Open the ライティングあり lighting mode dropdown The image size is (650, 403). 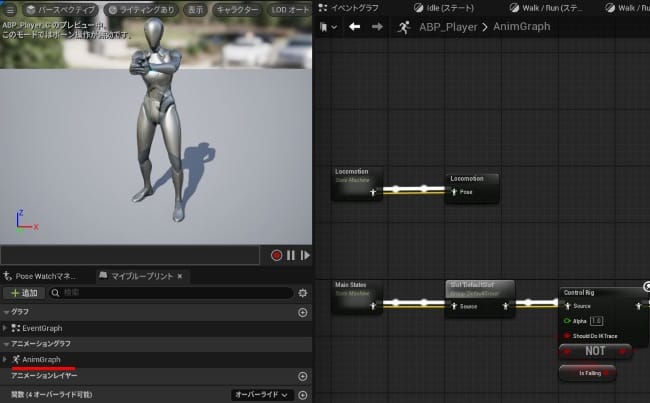[141, 10]
